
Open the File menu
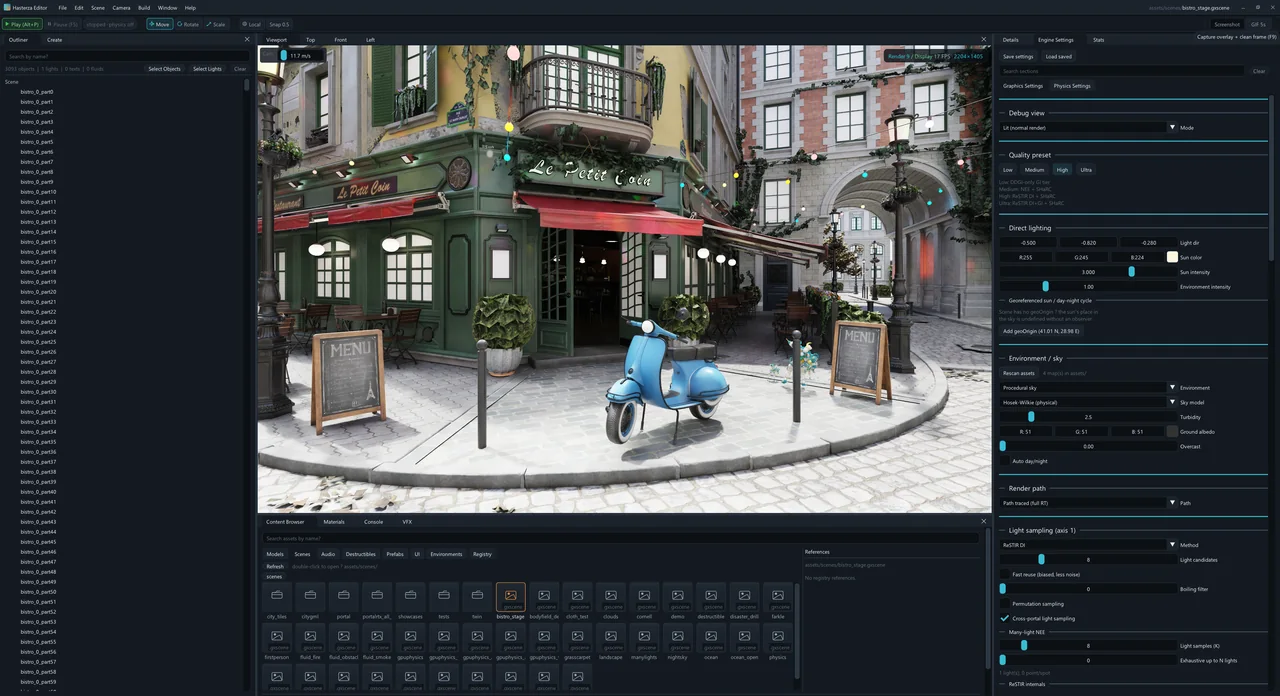click(x=62, y=8)
